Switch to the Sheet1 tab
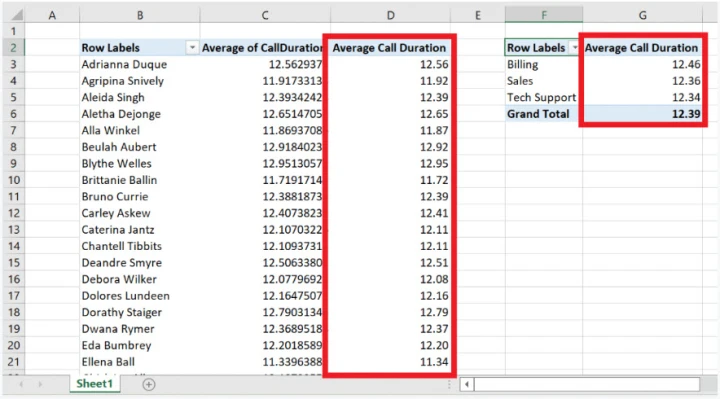 [x=95, y=384]
